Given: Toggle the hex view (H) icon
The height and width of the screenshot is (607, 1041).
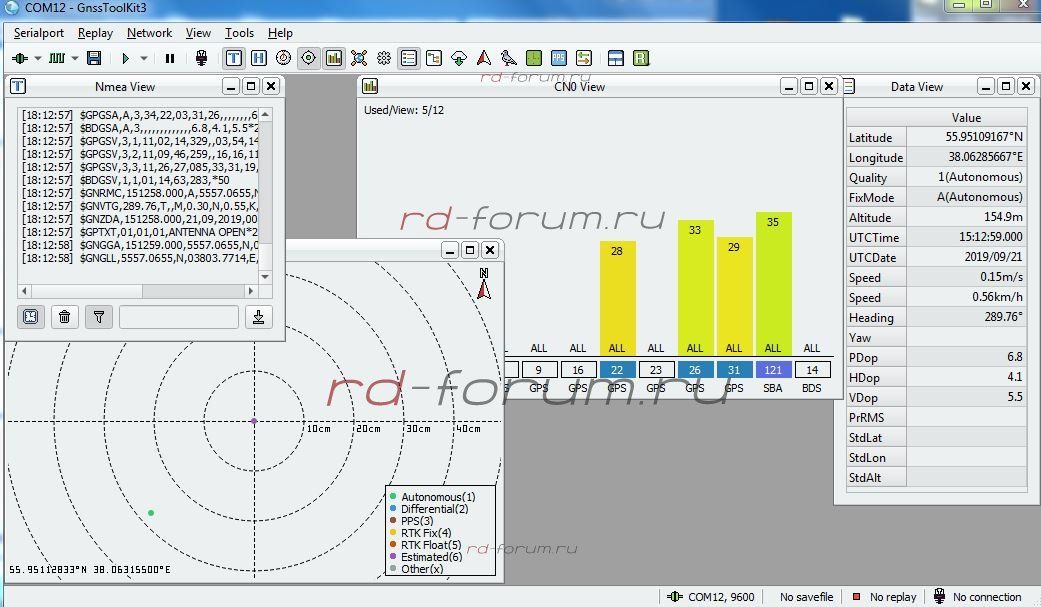Looking at the screenshot, I should [x=259, y=58].
